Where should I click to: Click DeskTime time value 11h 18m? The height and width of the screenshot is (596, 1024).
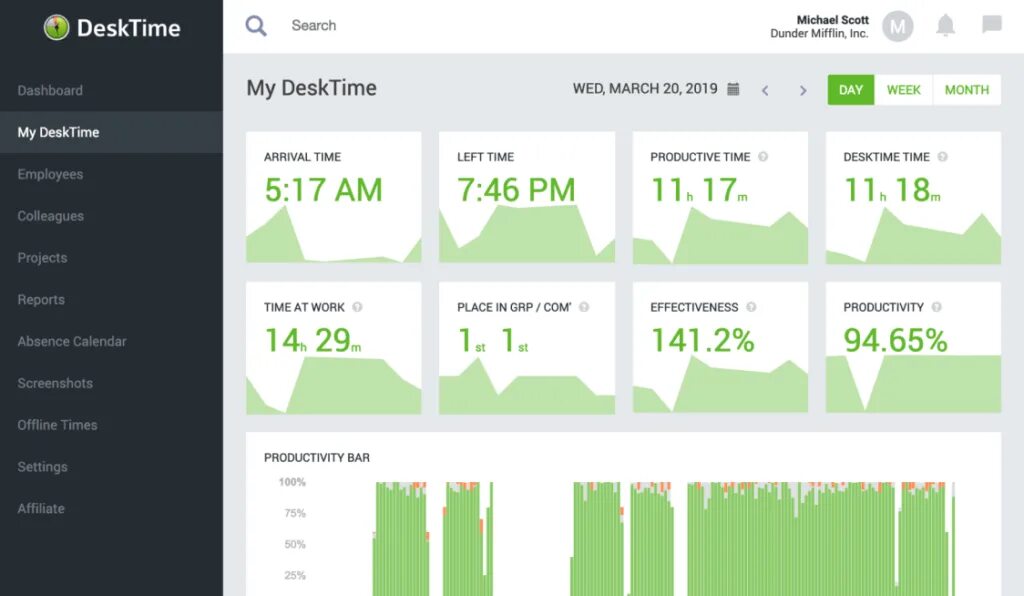(x=892, y=190)
